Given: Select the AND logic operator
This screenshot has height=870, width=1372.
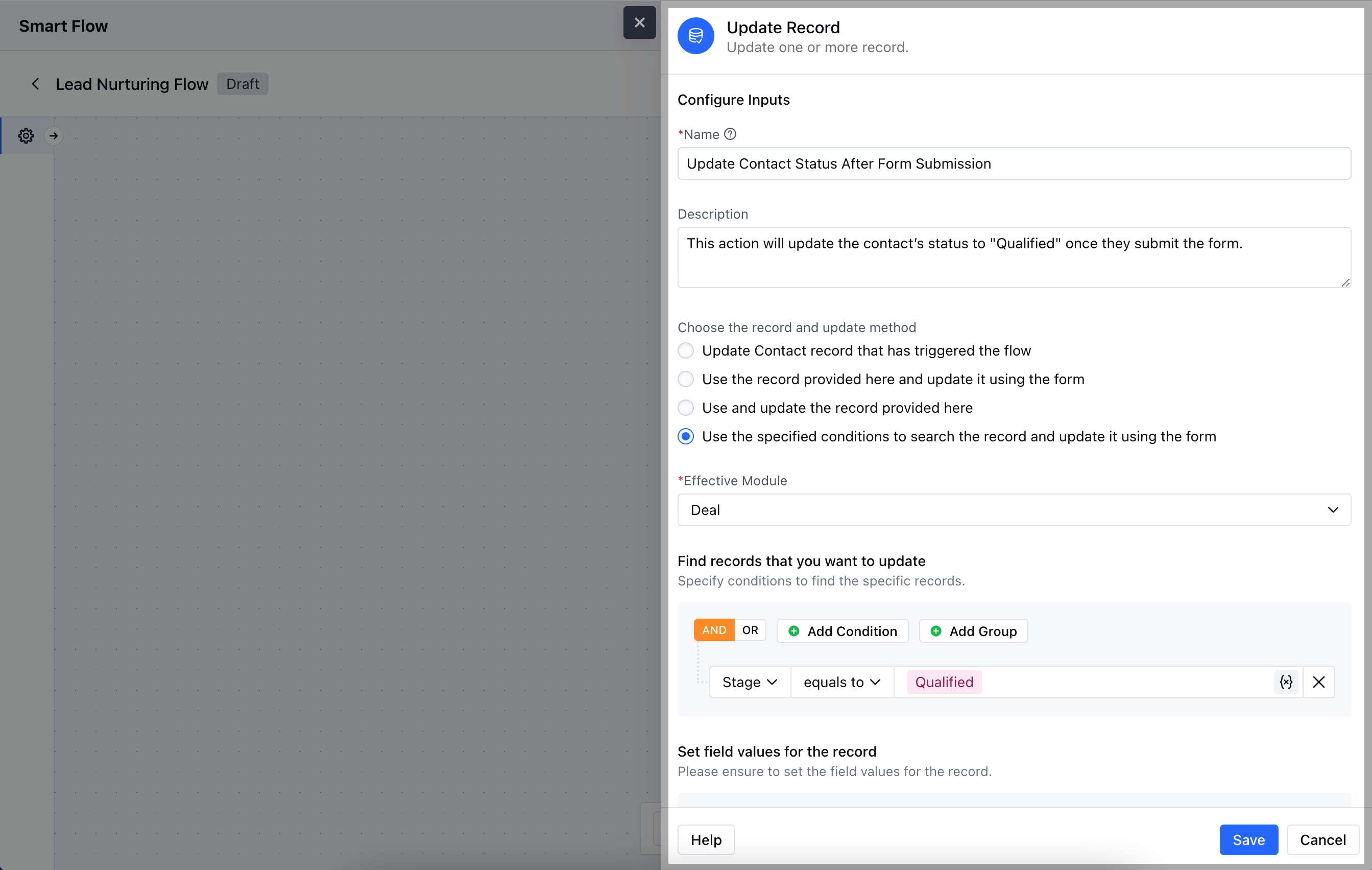Looking at the screenshot, I should (714, 630).
